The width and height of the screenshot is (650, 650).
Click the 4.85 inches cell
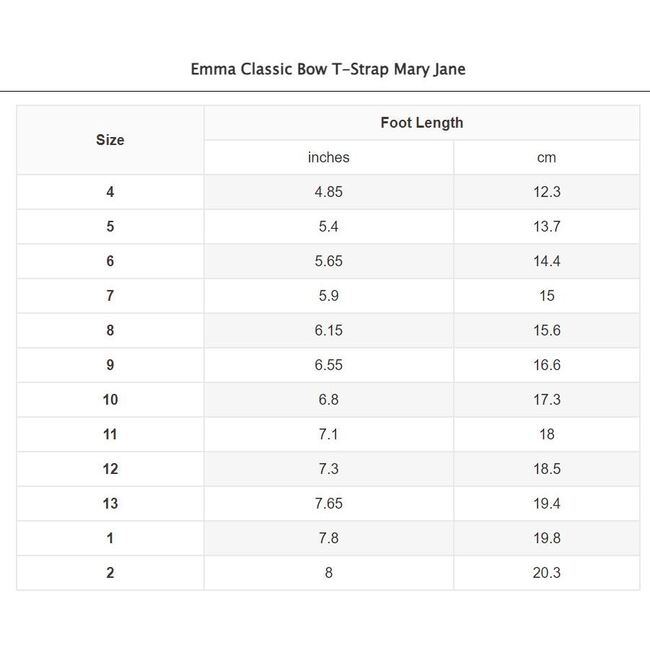328,192
